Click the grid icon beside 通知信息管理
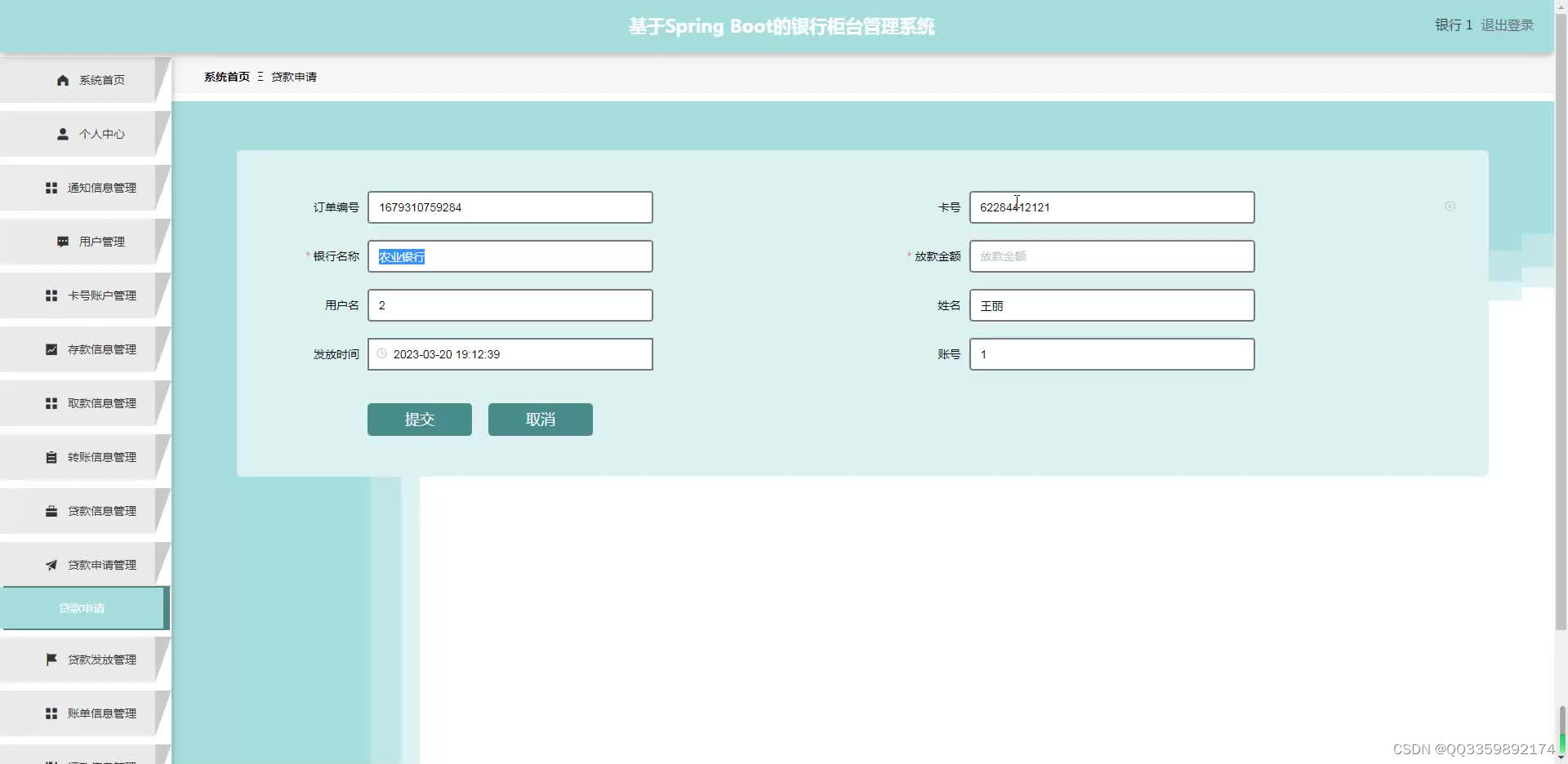1568x764 pixels. coord(51,188)
